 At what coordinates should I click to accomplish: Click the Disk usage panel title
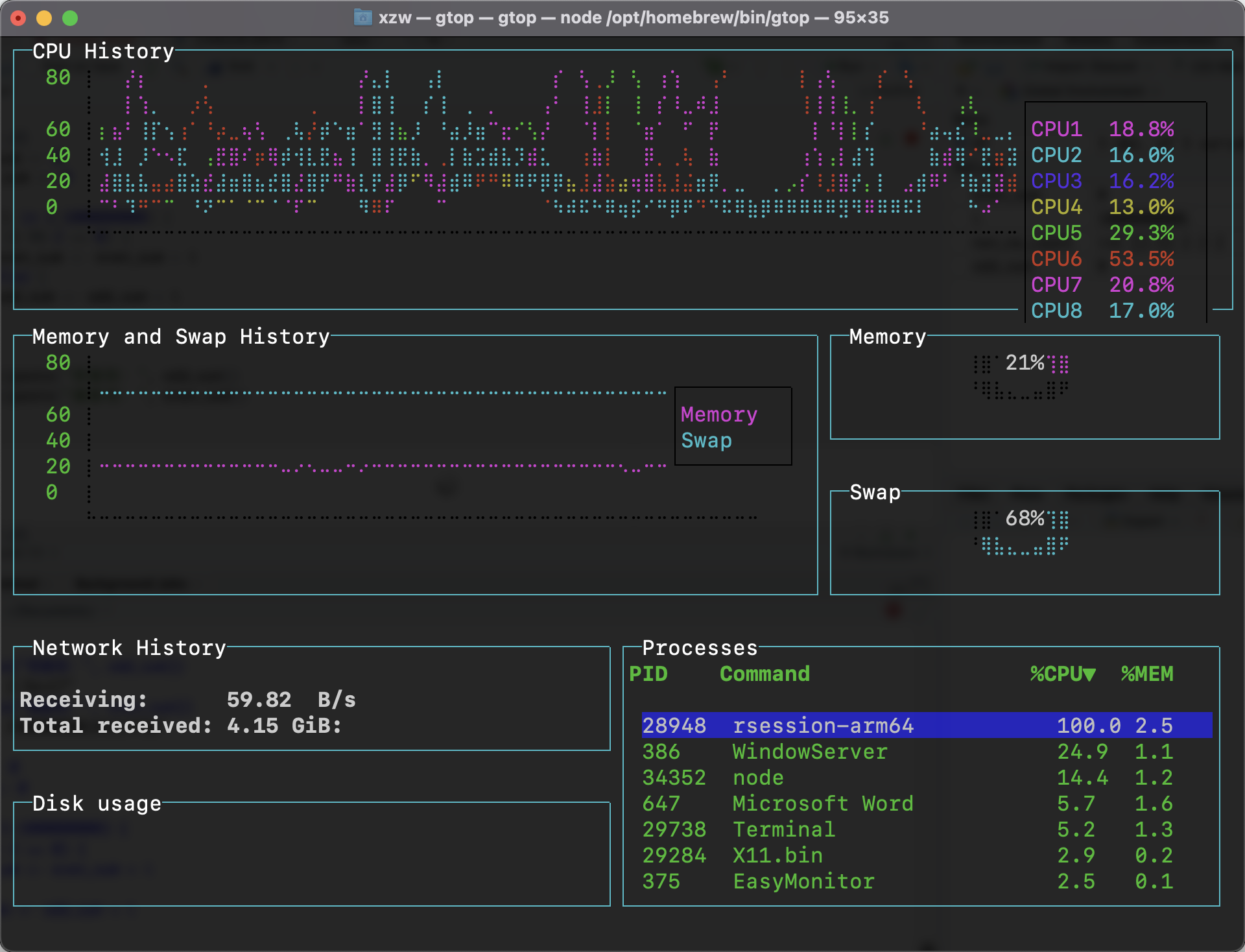coord(97,803)
